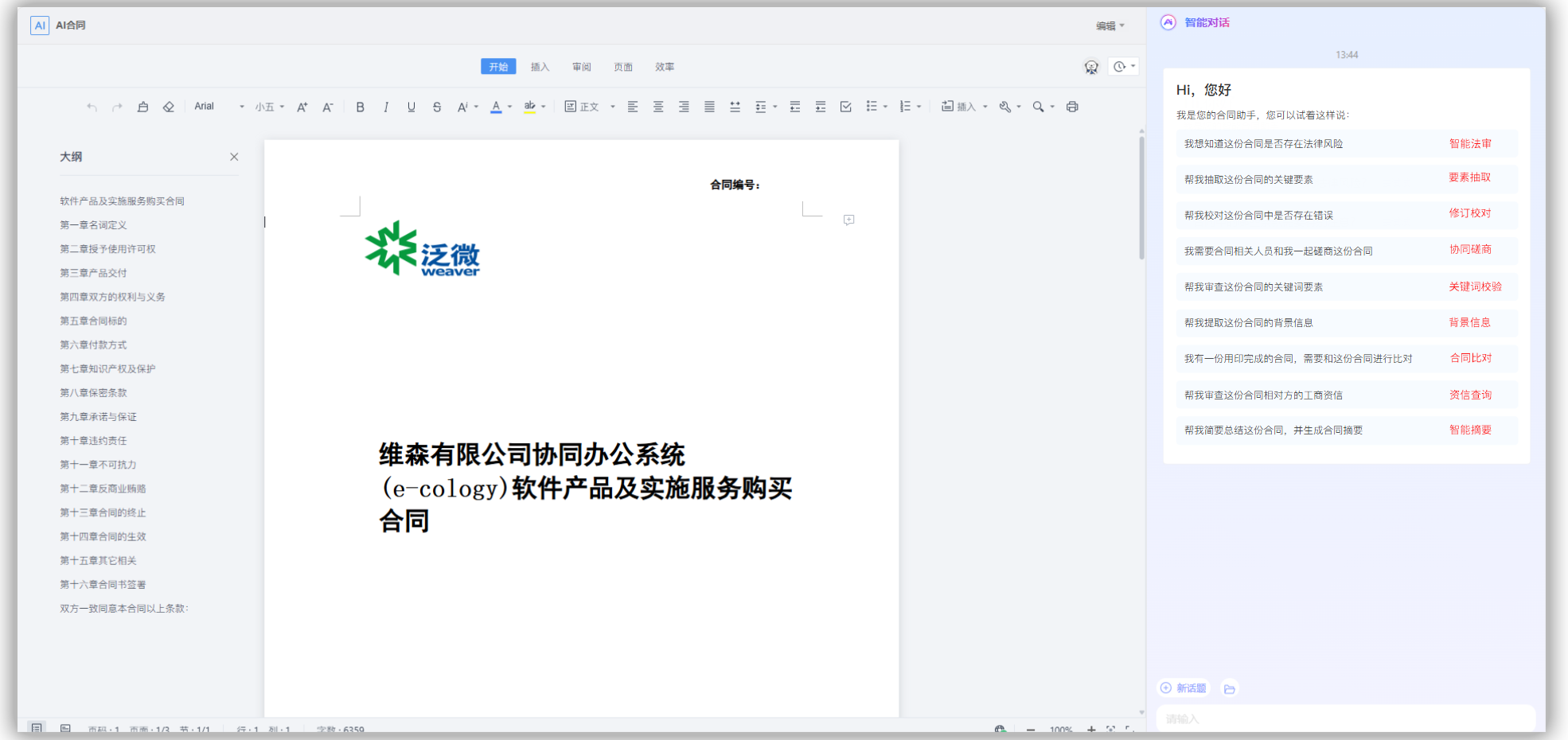
Task: Click the bulleted list icon
Action: point(872,107)
